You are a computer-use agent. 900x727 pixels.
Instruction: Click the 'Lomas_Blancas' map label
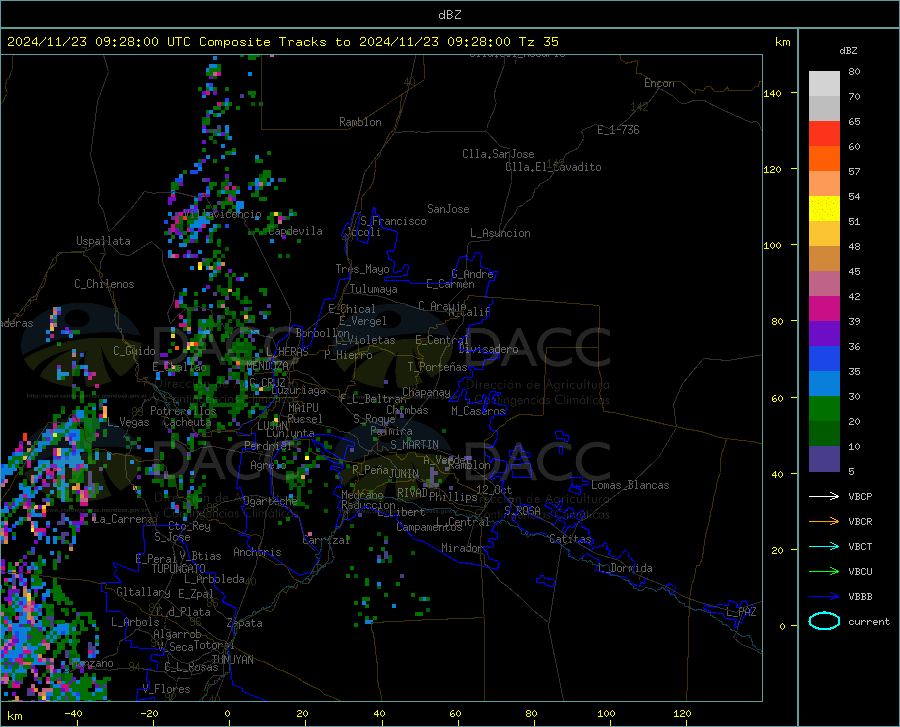click(630, 485)
